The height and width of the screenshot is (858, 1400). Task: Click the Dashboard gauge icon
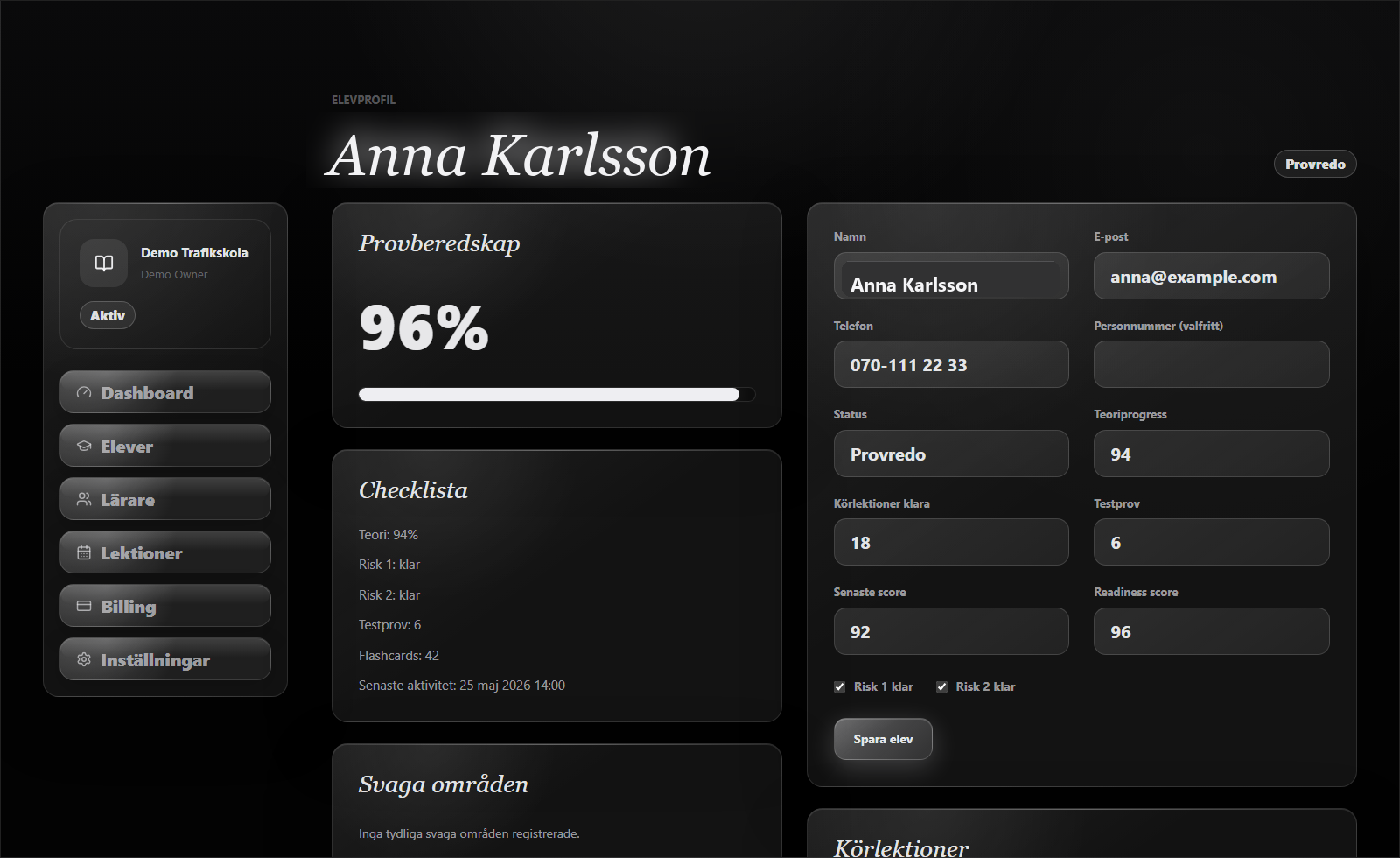point(84,393)
